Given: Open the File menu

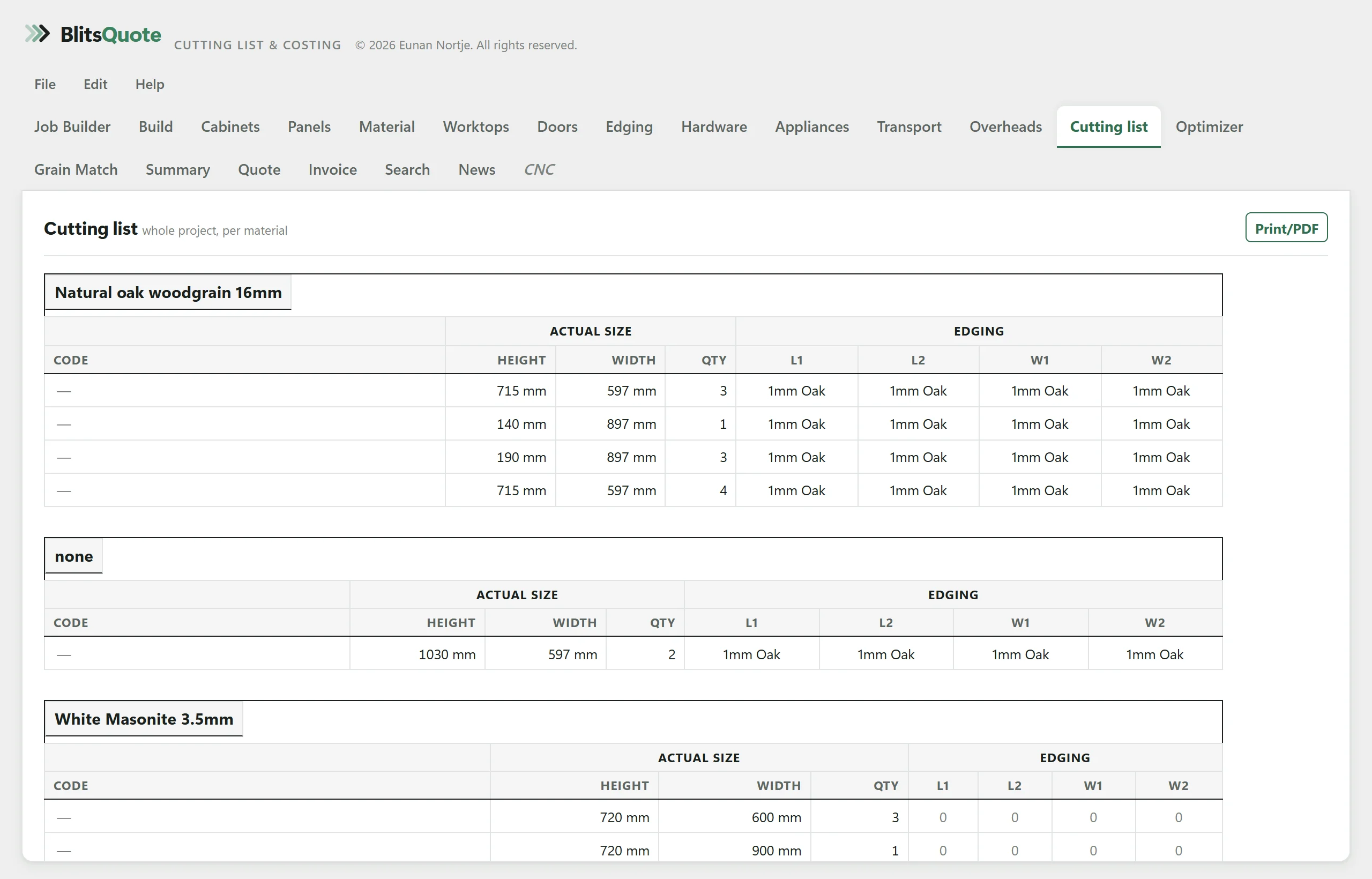Looking at the screenshot, I should click(45, 84).
